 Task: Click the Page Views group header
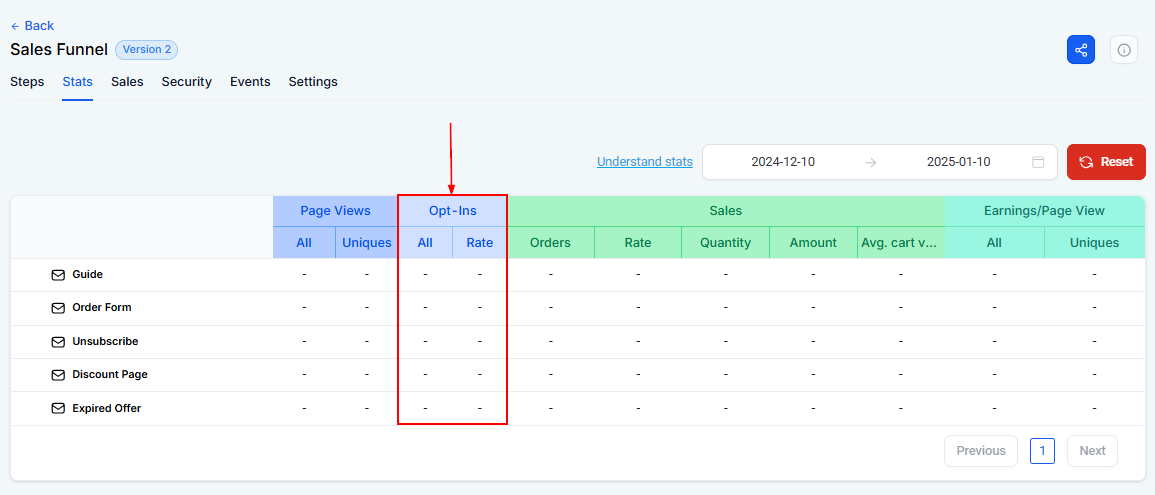(x=335, y=211)
